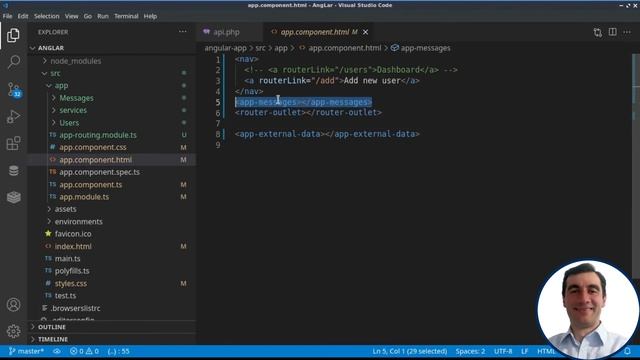640x360 pixels.
Task: Open the stacked layers icon in activity bar
Action: (x=13, y=197)
